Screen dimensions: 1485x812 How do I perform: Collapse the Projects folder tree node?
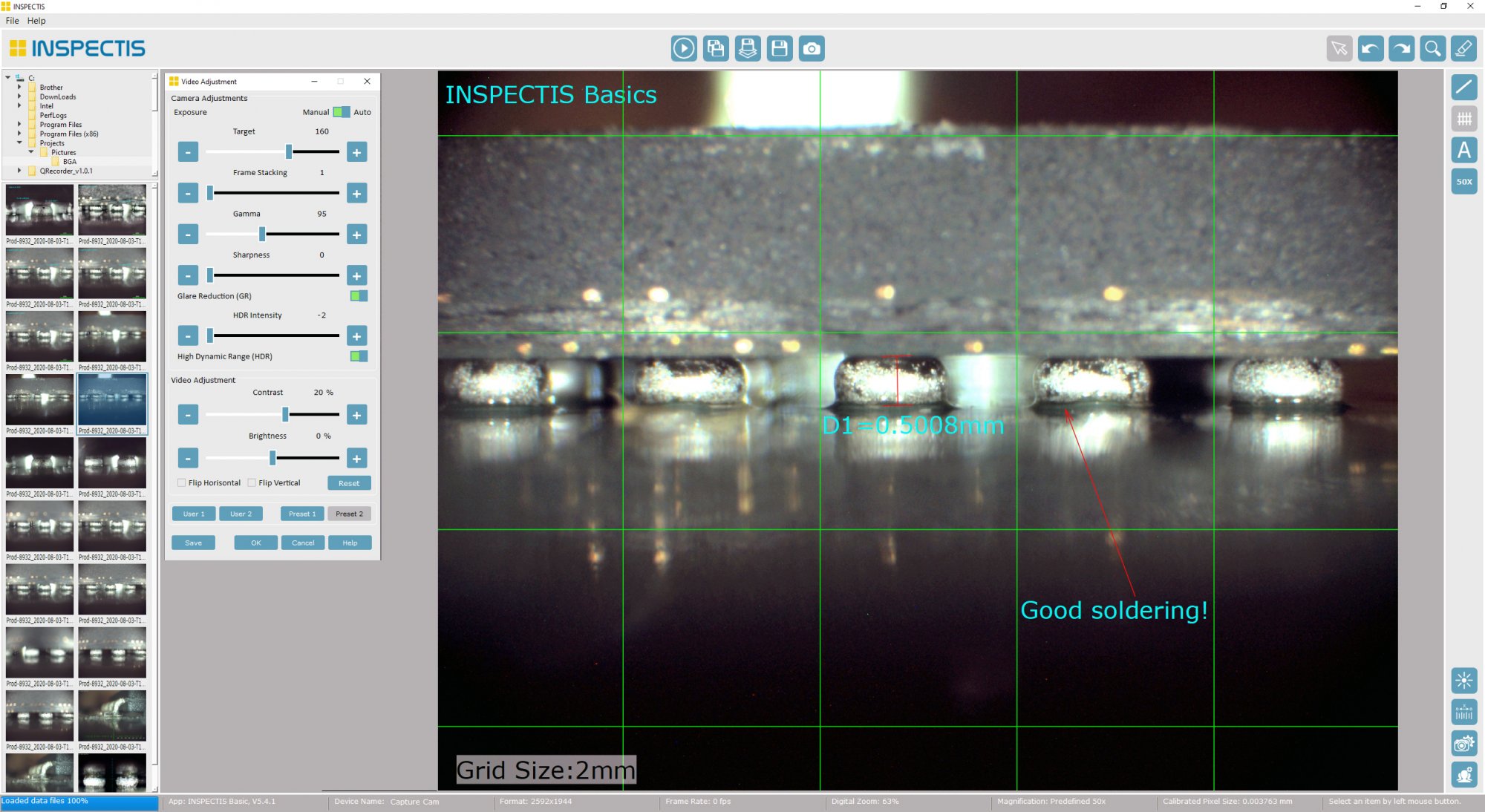[19, 143]
